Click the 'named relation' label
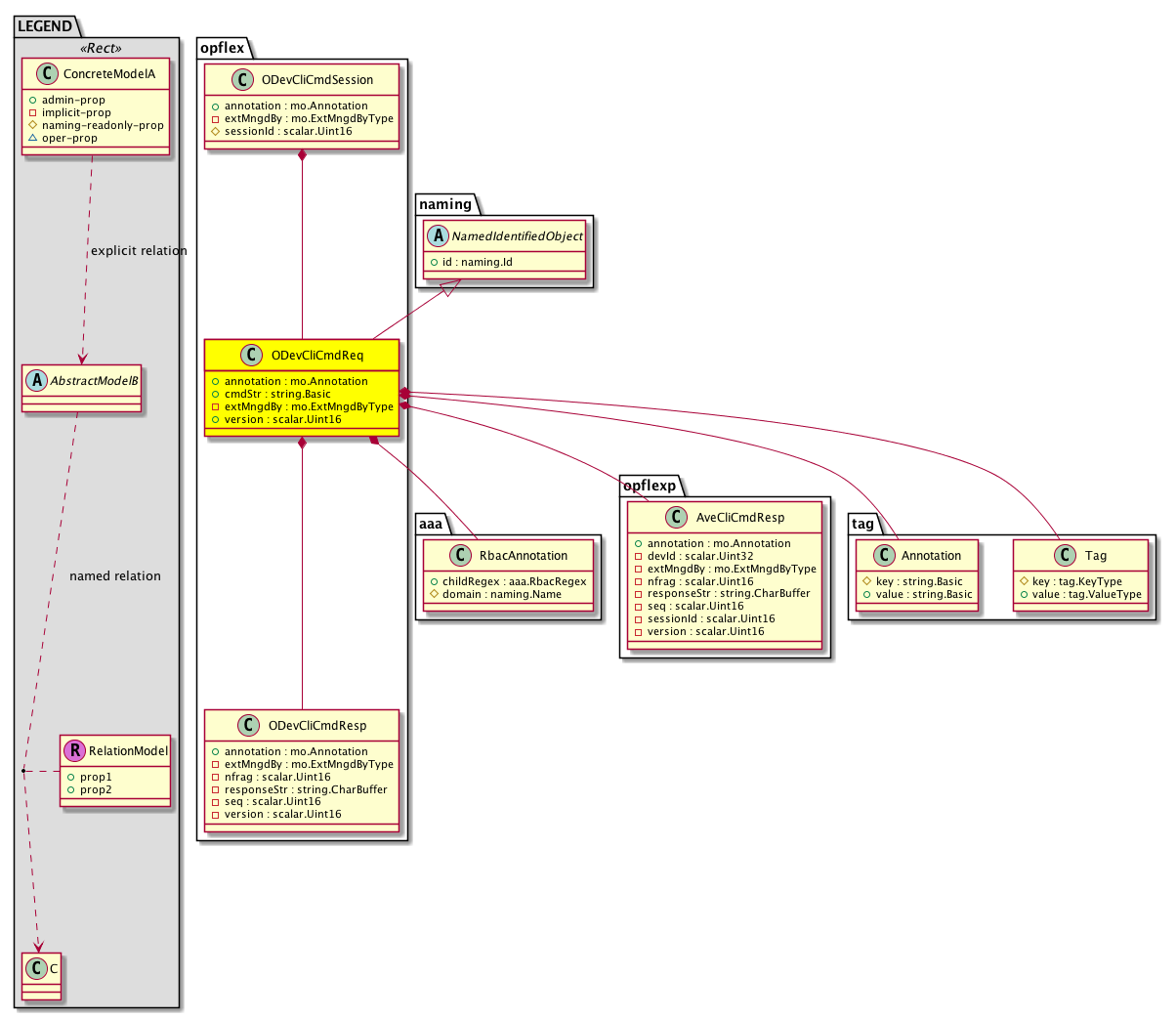1176x1018 pixels. pos(115,576)
